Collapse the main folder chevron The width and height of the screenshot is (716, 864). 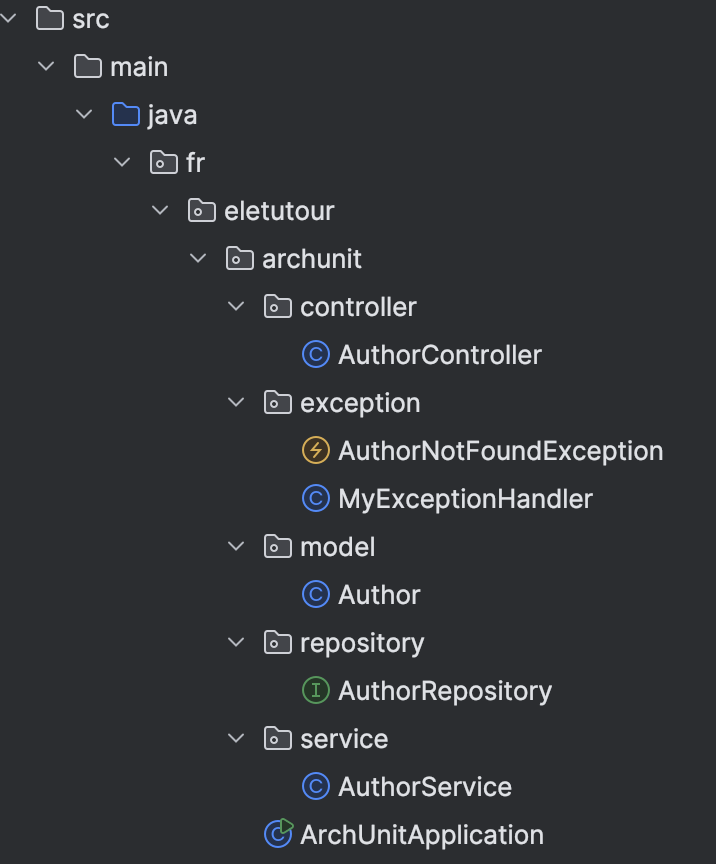coord(46,67)
